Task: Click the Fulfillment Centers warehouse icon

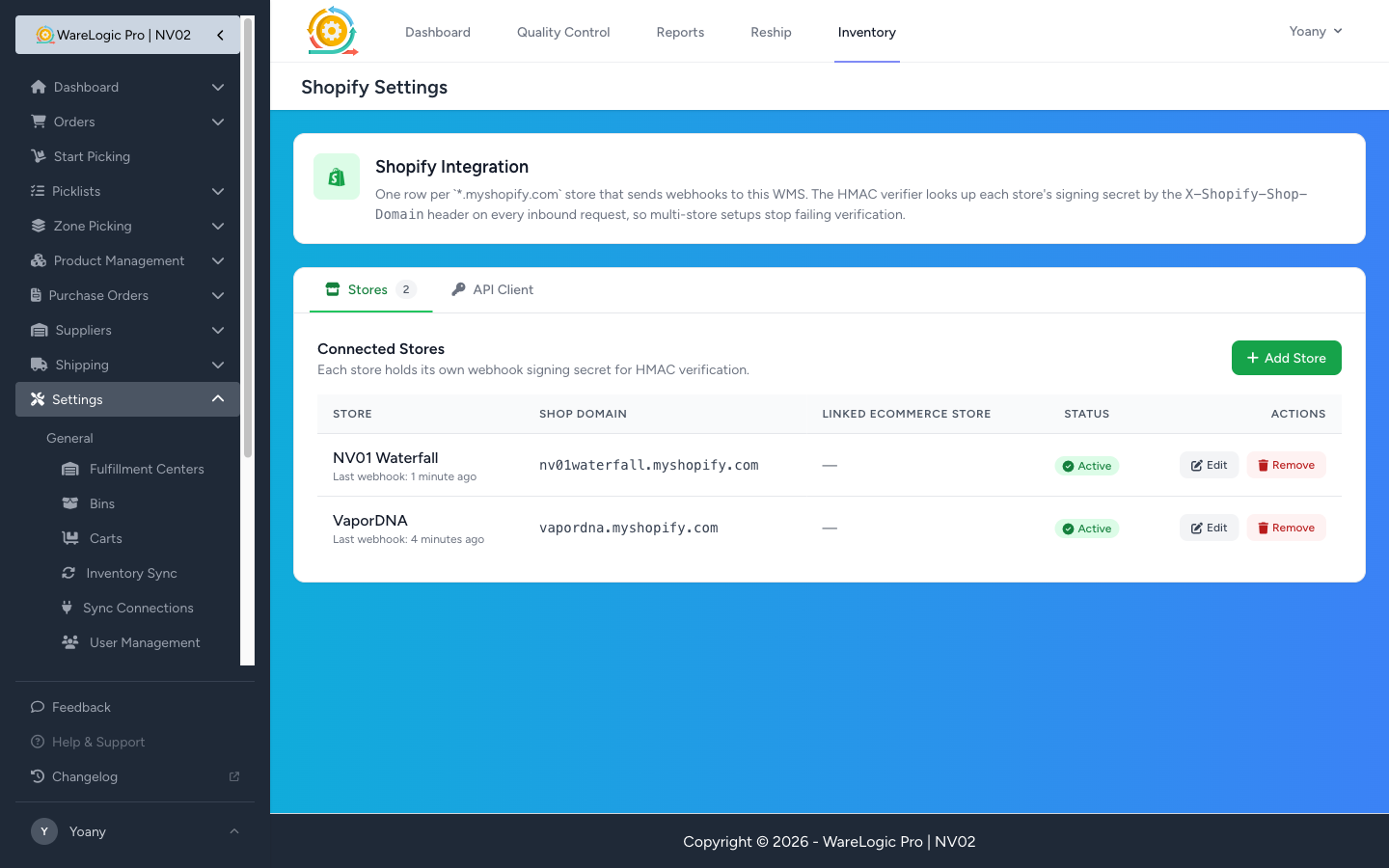Action: coord(70,469)
